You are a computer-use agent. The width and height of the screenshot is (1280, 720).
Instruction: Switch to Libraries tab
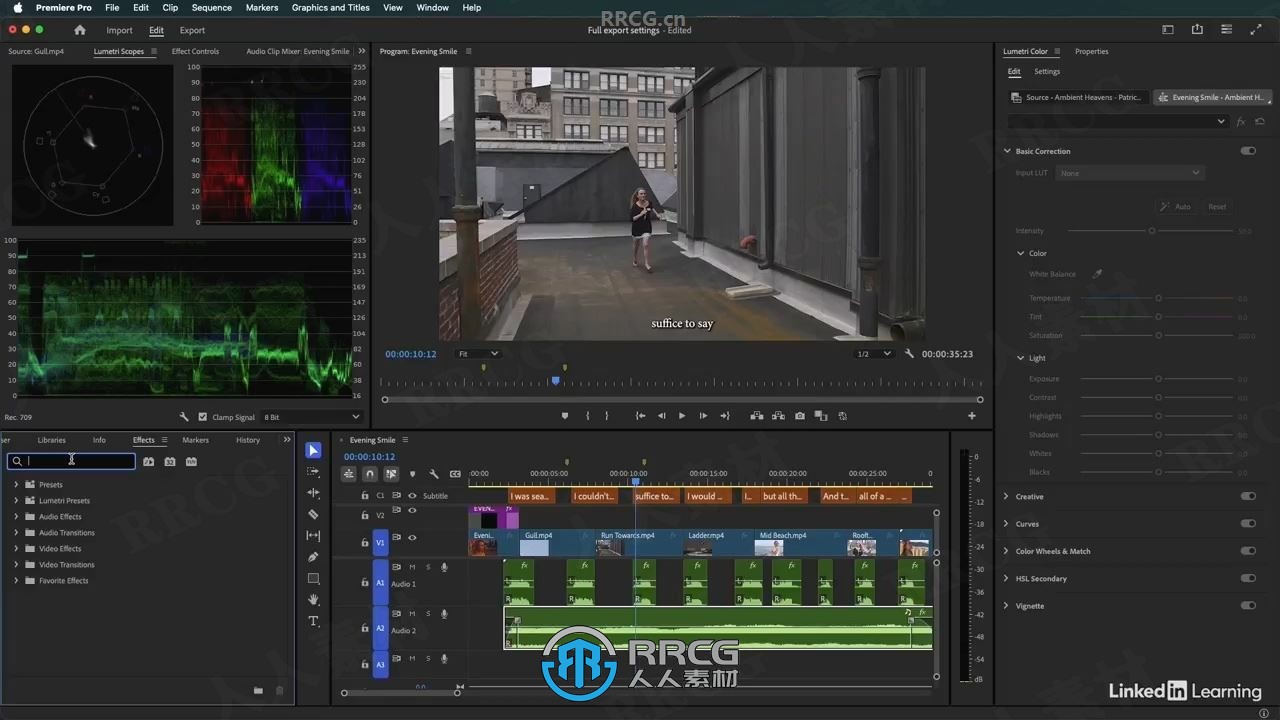(51, 440)
